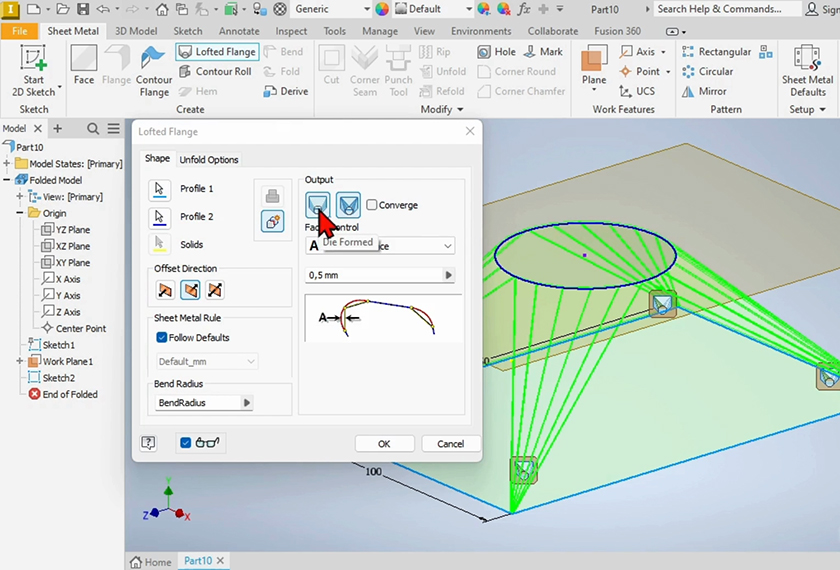
Task: Select the Face tool
Action: coord(84,65)
